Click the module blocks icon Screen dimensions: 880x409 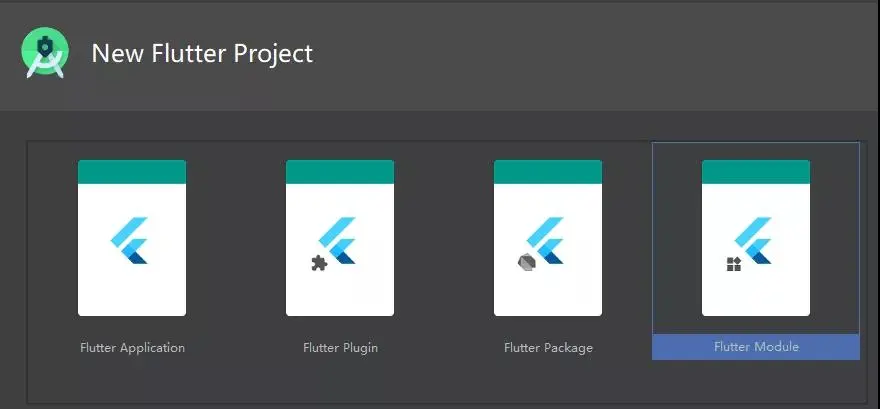click(x=734, y=264)
